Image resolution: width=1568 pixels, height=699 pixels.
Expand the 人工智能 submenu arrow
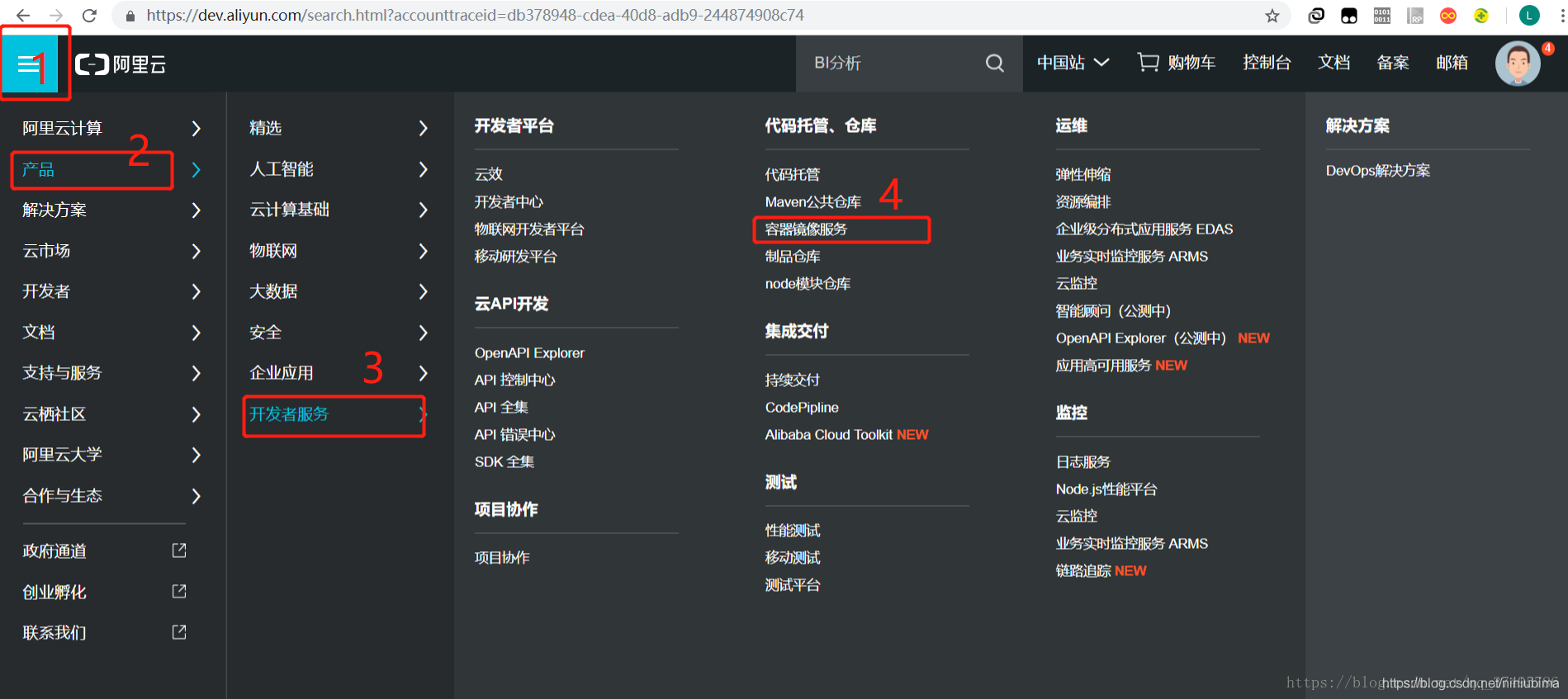423,169
